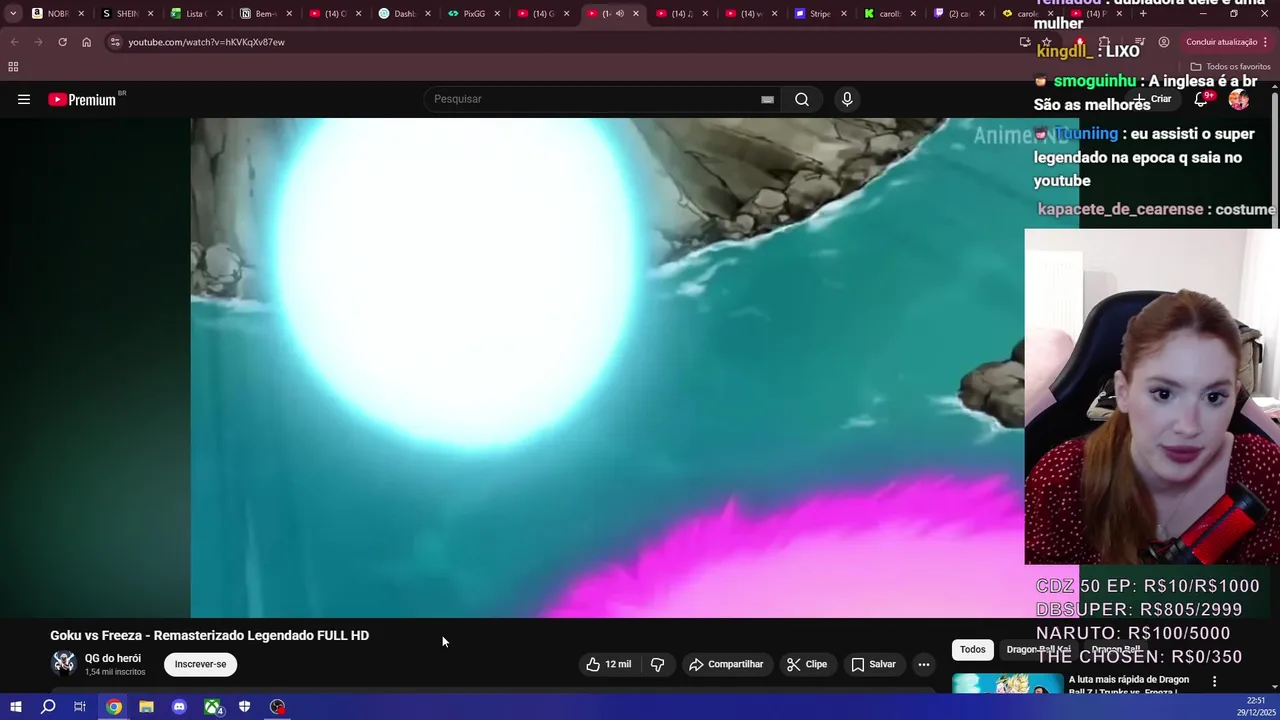This screenshot has width=1280, height=720.
Task: Open on-screen keyboard icon in search box
Action: click(767, 99)
